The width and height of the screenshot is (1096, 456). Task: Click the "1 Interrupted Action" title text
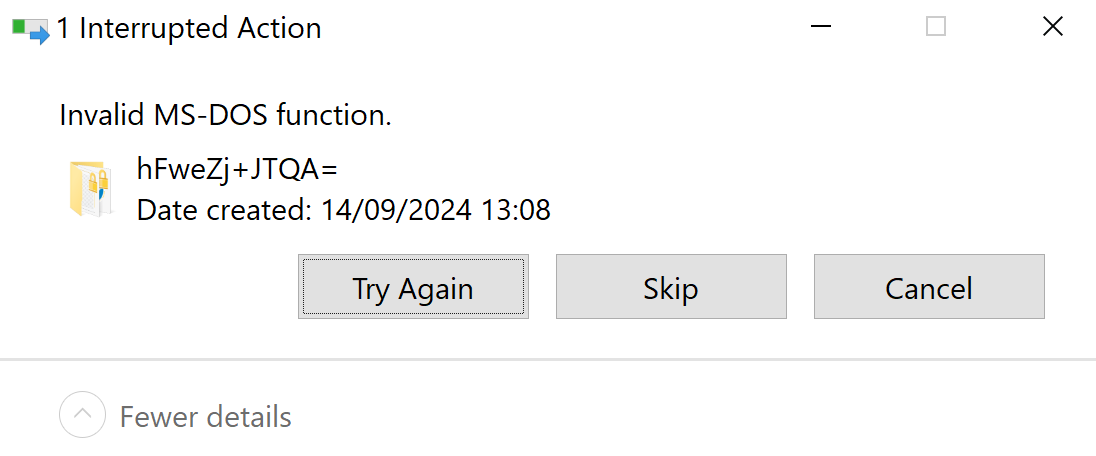(189, 29)
